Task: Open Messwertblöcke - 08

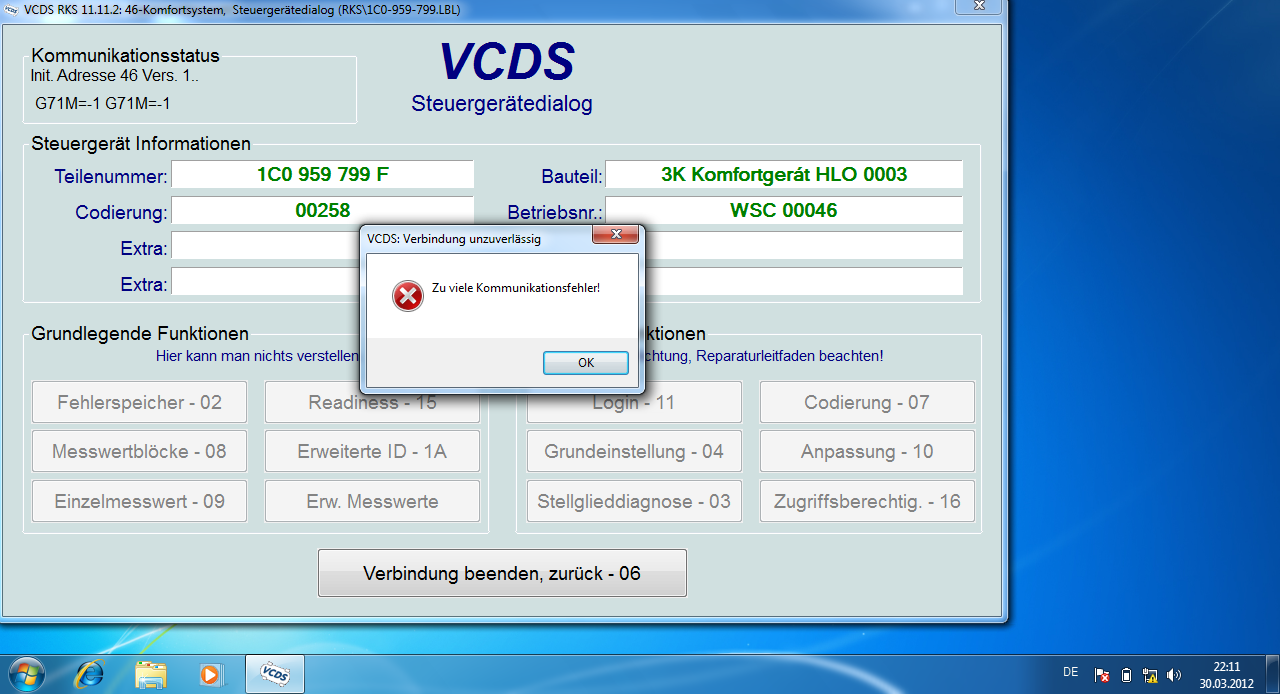Action: tap(139, 452)
